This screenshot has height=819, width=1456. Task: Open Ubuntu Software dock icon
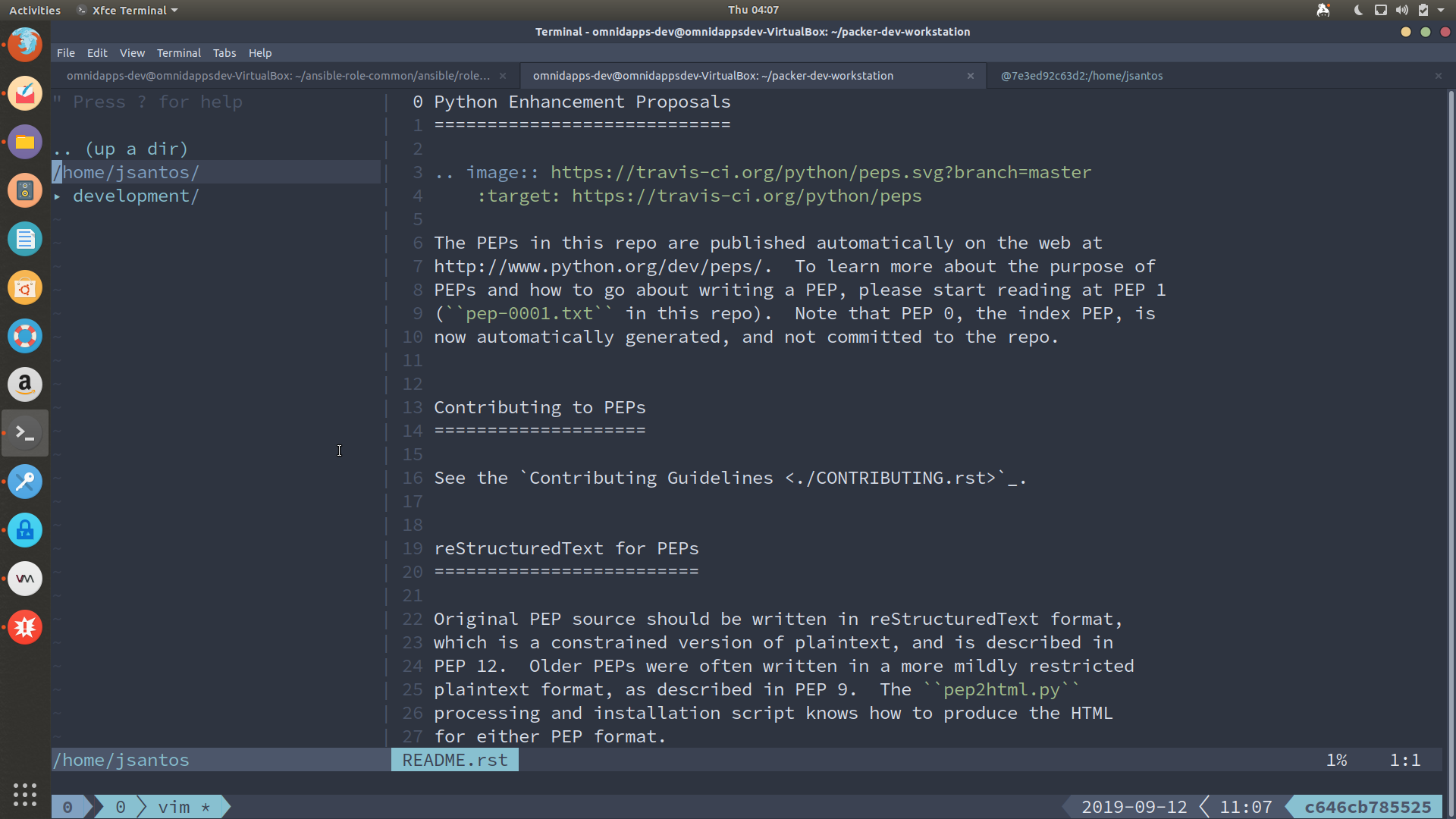tap(25, 287)
